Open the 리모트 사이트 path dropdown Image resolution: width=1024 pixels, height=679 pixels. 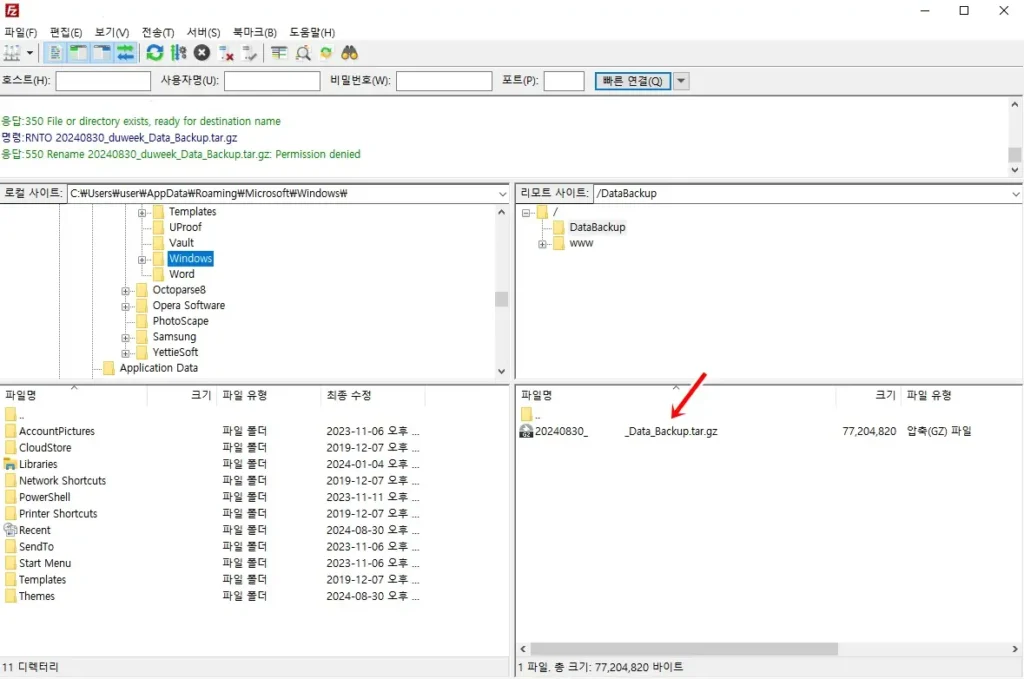coord(1016,194)
